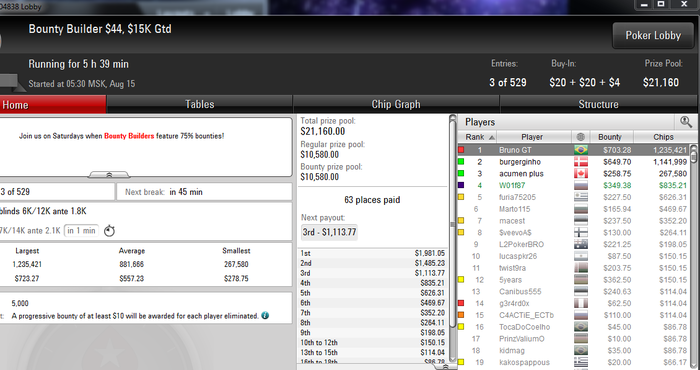Sort the players list by Rank
Screen dimensions: 700x370
(477, 137)
